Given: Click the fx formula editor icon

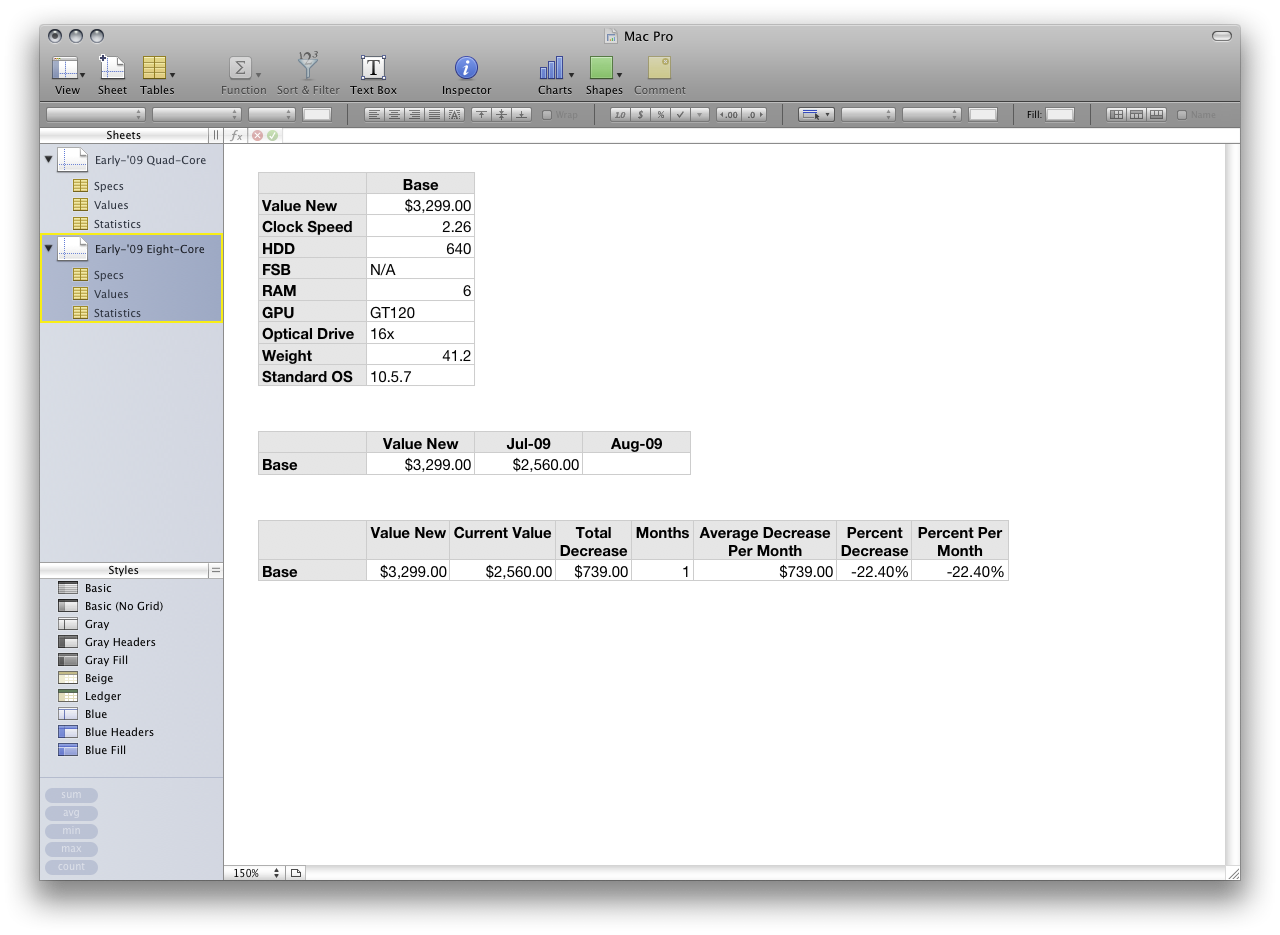Looking at the screenshot, I should pyautogui.click(x=237, y=135).
